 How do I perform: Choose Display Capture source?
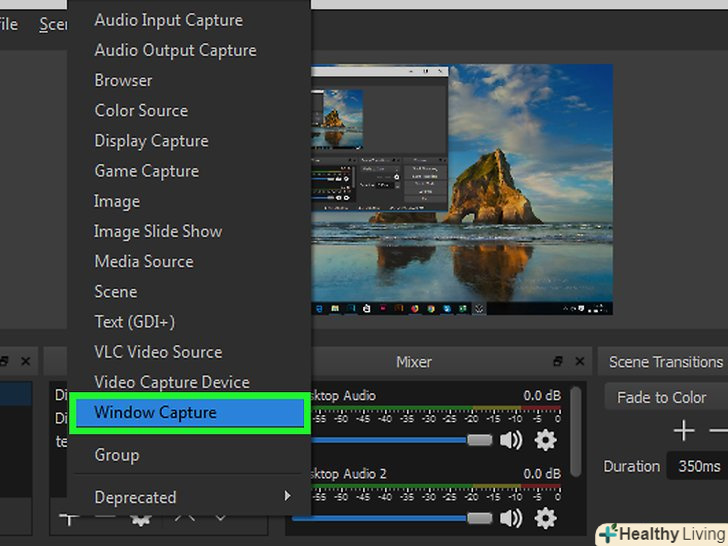pyautogui.click(x=151, y=141)
